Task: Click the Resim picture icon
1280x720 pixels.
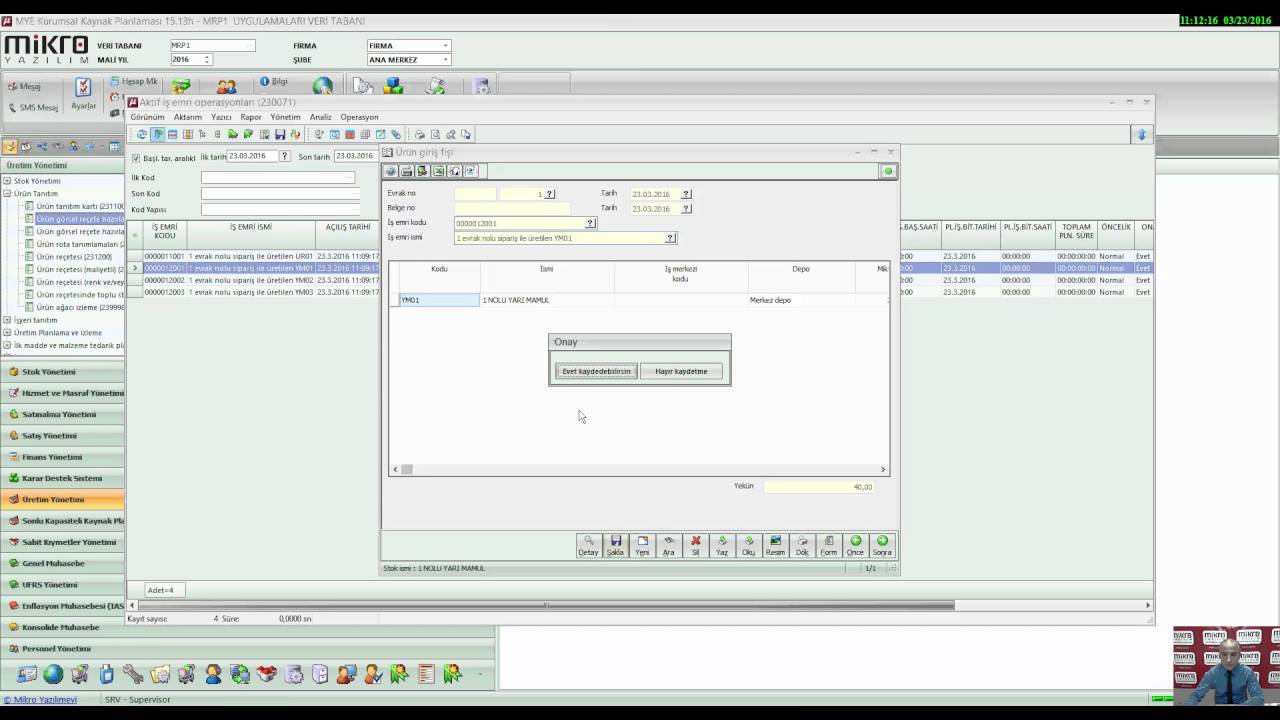Action: click(775, 545)
